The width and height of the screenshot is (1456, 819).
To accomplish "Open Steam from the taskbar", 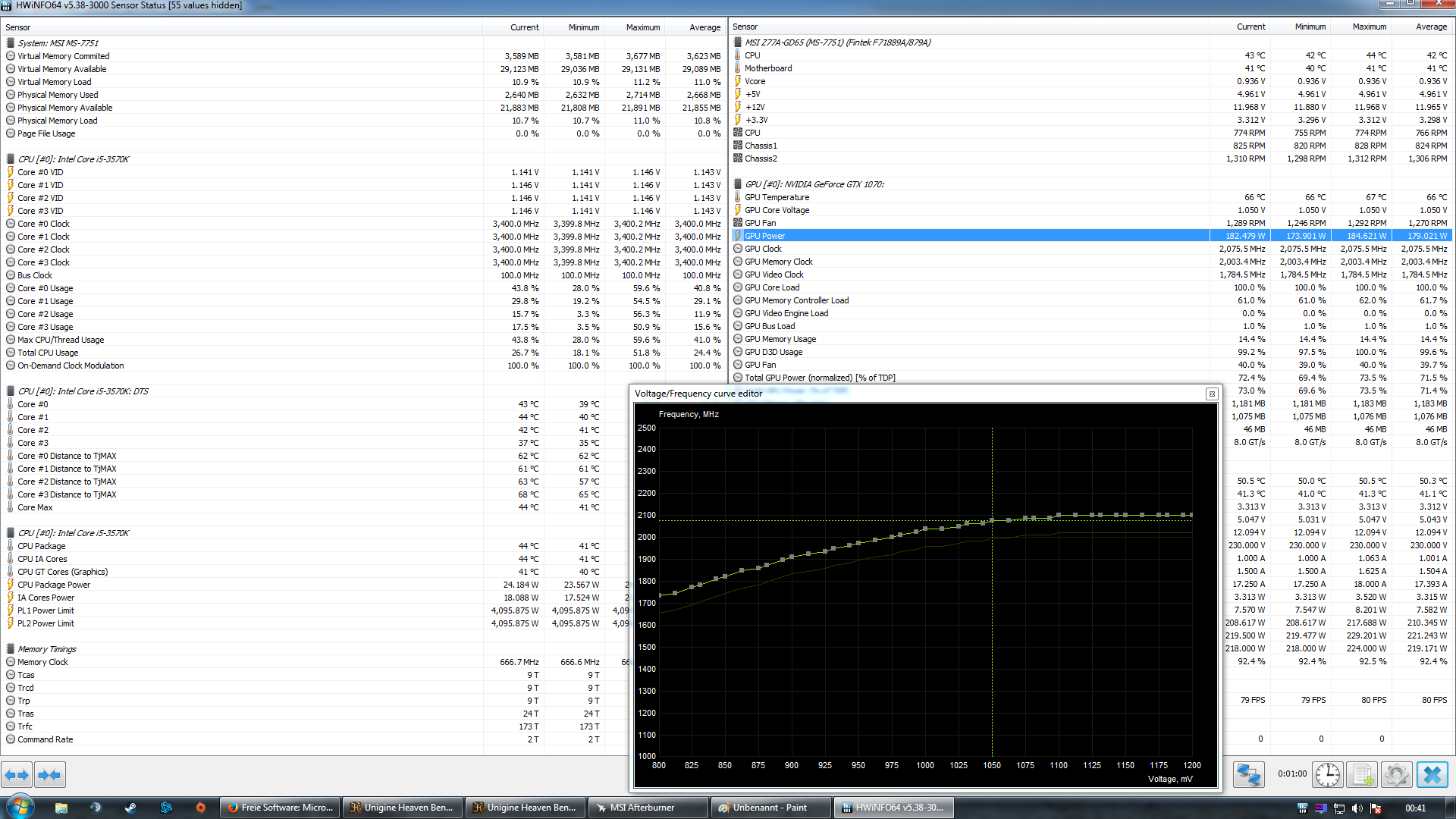I will coord(130,808).
